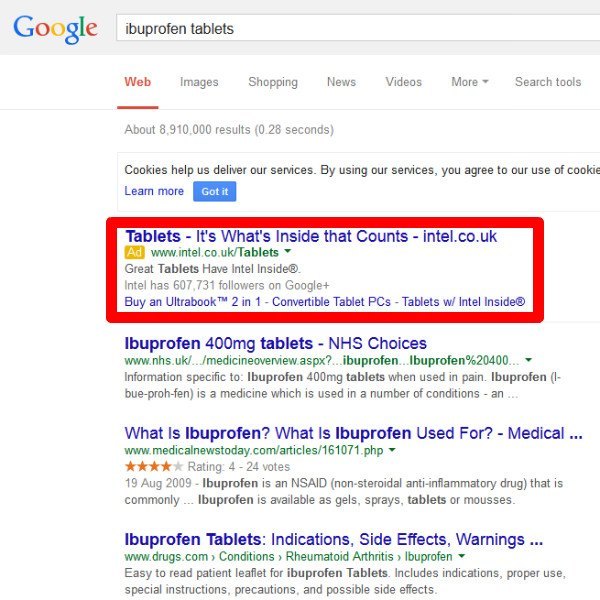Switch to the Shopping tab

point(272,82)
